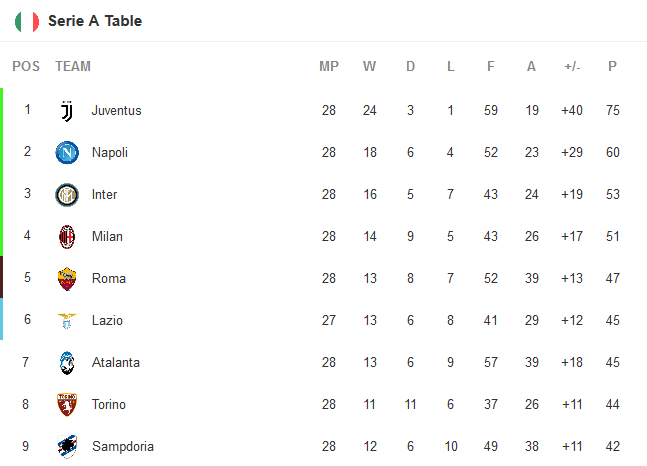Viewport: 647px width, 466px height.
Task: Click the blue marker bar beside Lazio
Action: (2, 320)
